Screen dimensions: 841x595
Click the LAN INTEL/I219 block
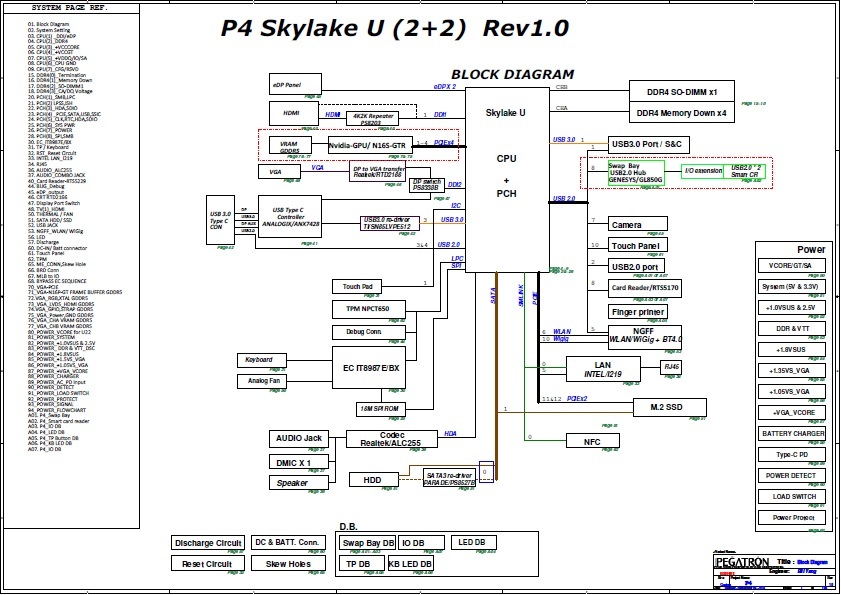[x=603, y=369]
